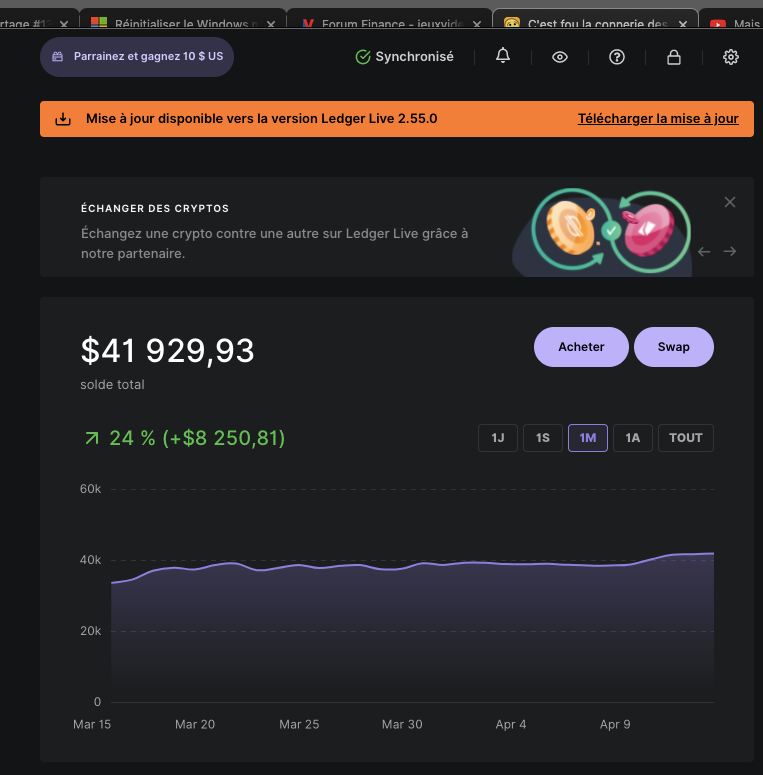Lock the app with padlock icon

[674, 57]
